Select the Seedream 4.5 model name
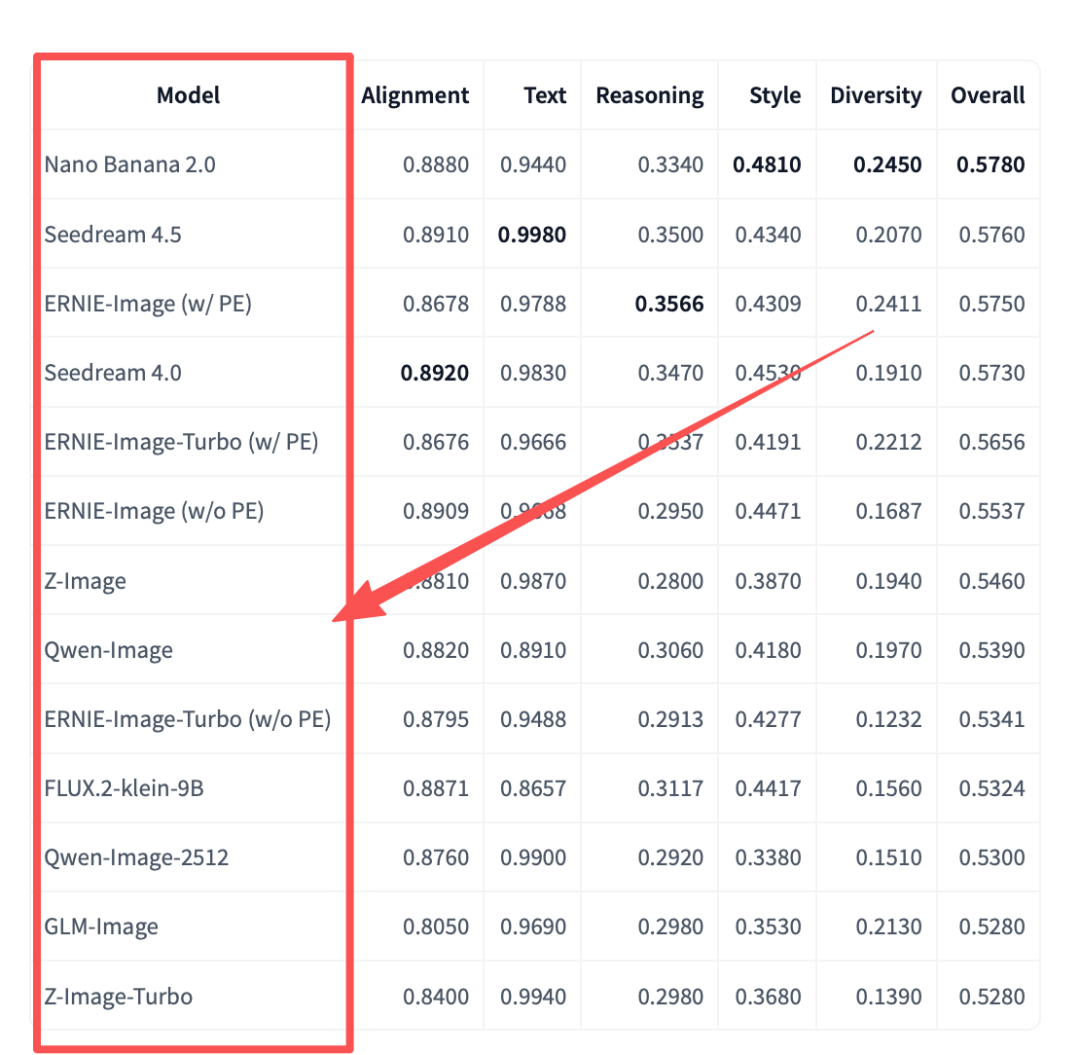Viewport: 1080px width, 1055px height. pos(112,234)
